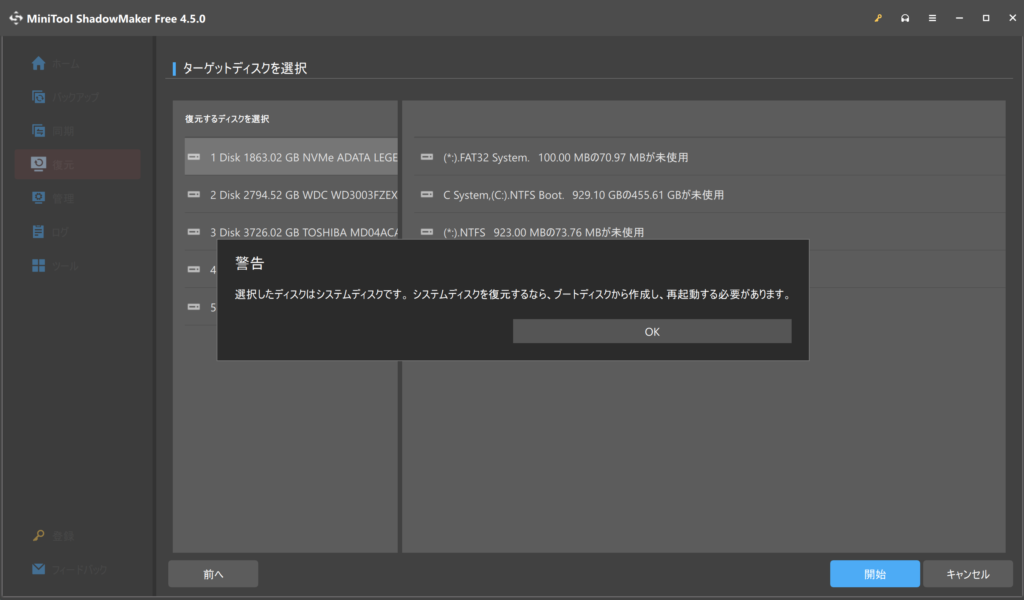1024x600 pixels.
Task: Click the キャンセル button
Action: [x=968, y=574]
